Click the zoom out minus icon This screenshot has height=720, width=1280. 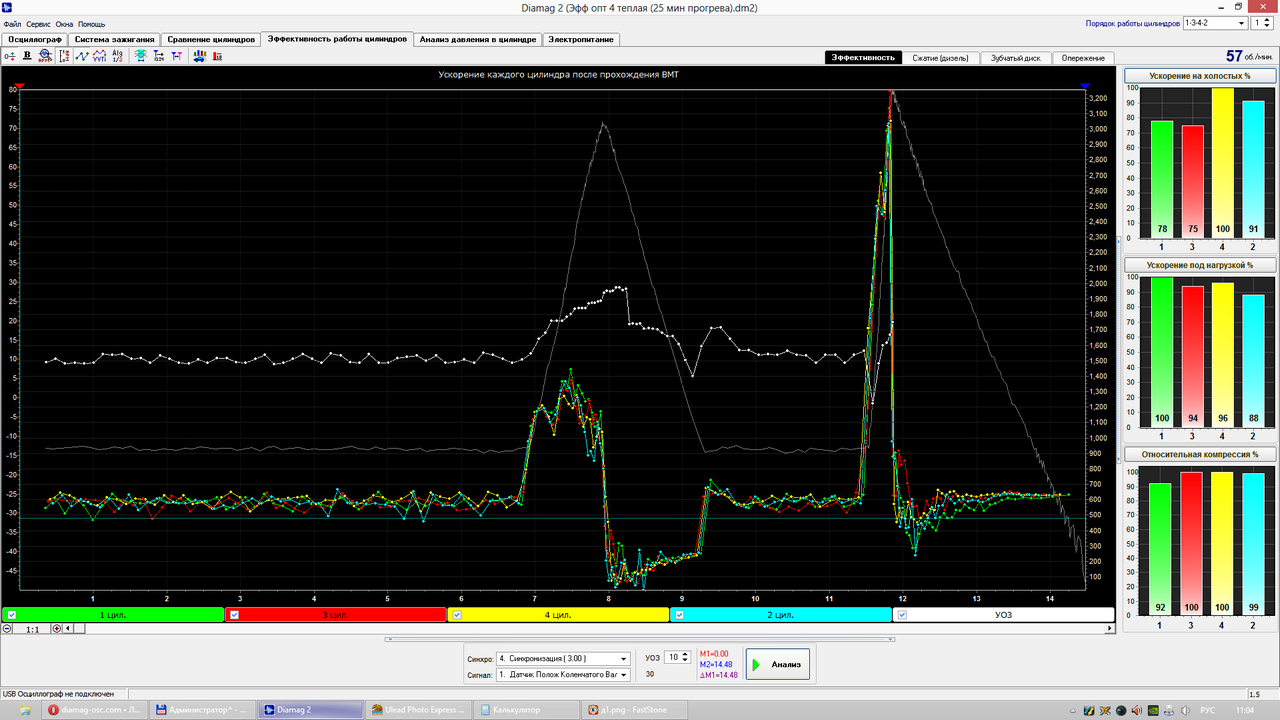pos(7,629)
